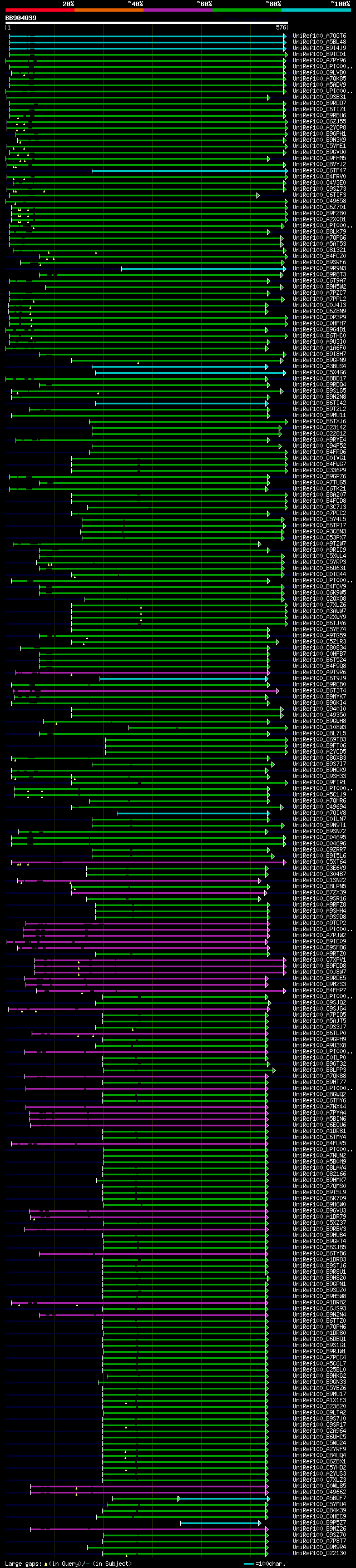
Task: Select hit label UniRef100_A5AT53
Action: (x=319, y=244)
